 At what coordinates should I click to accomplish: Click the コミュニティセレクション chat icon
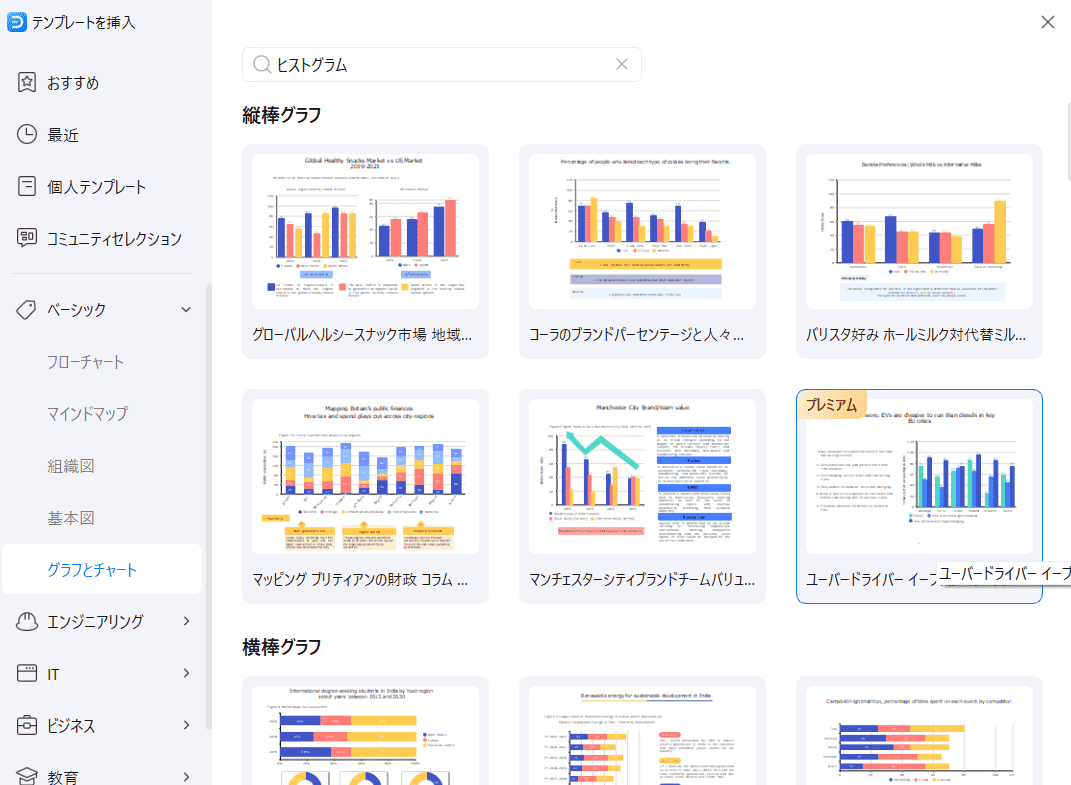pos(28,239)
